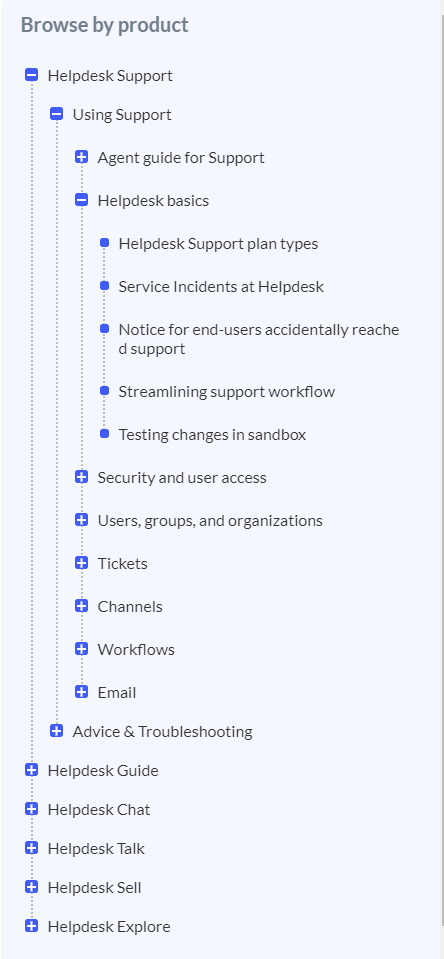
Task: Expand Email using its plus icon
Action: (81, 692)
